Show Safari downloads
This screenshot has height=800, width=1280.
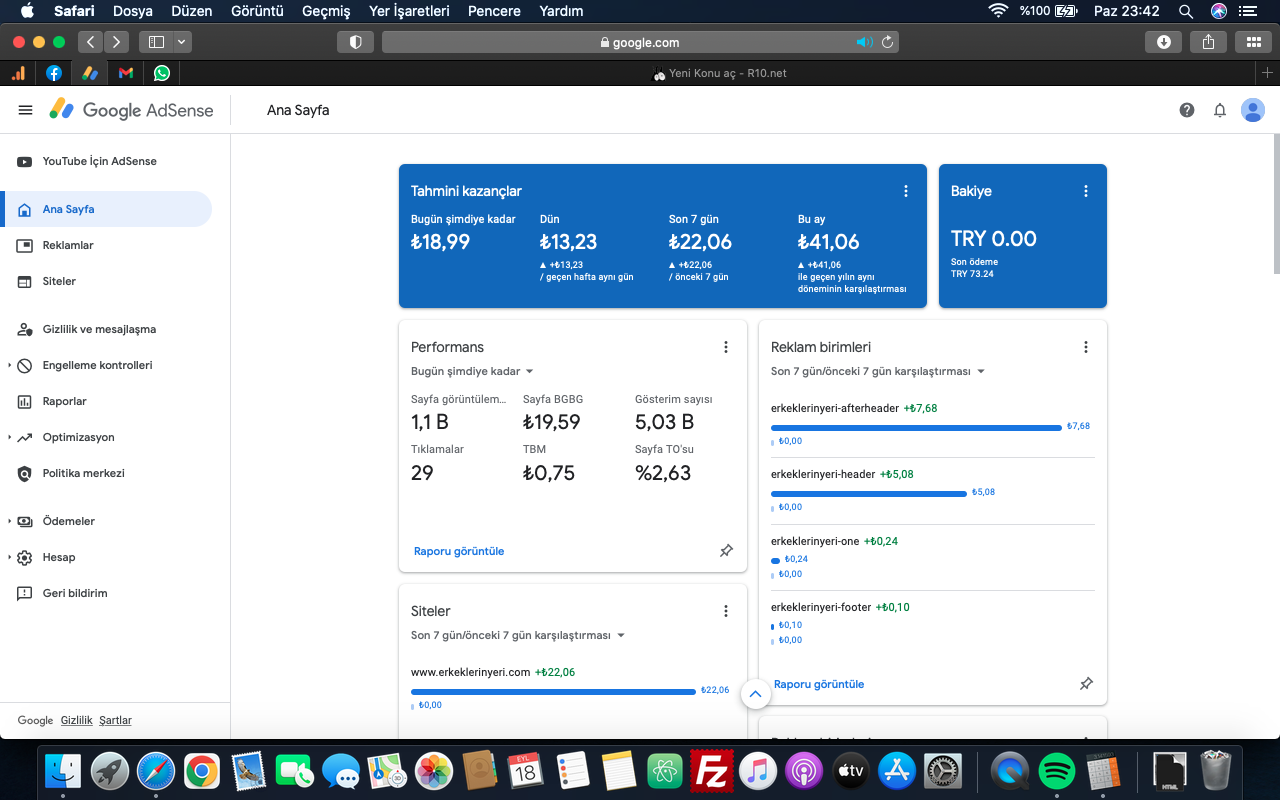(1163, 42)
